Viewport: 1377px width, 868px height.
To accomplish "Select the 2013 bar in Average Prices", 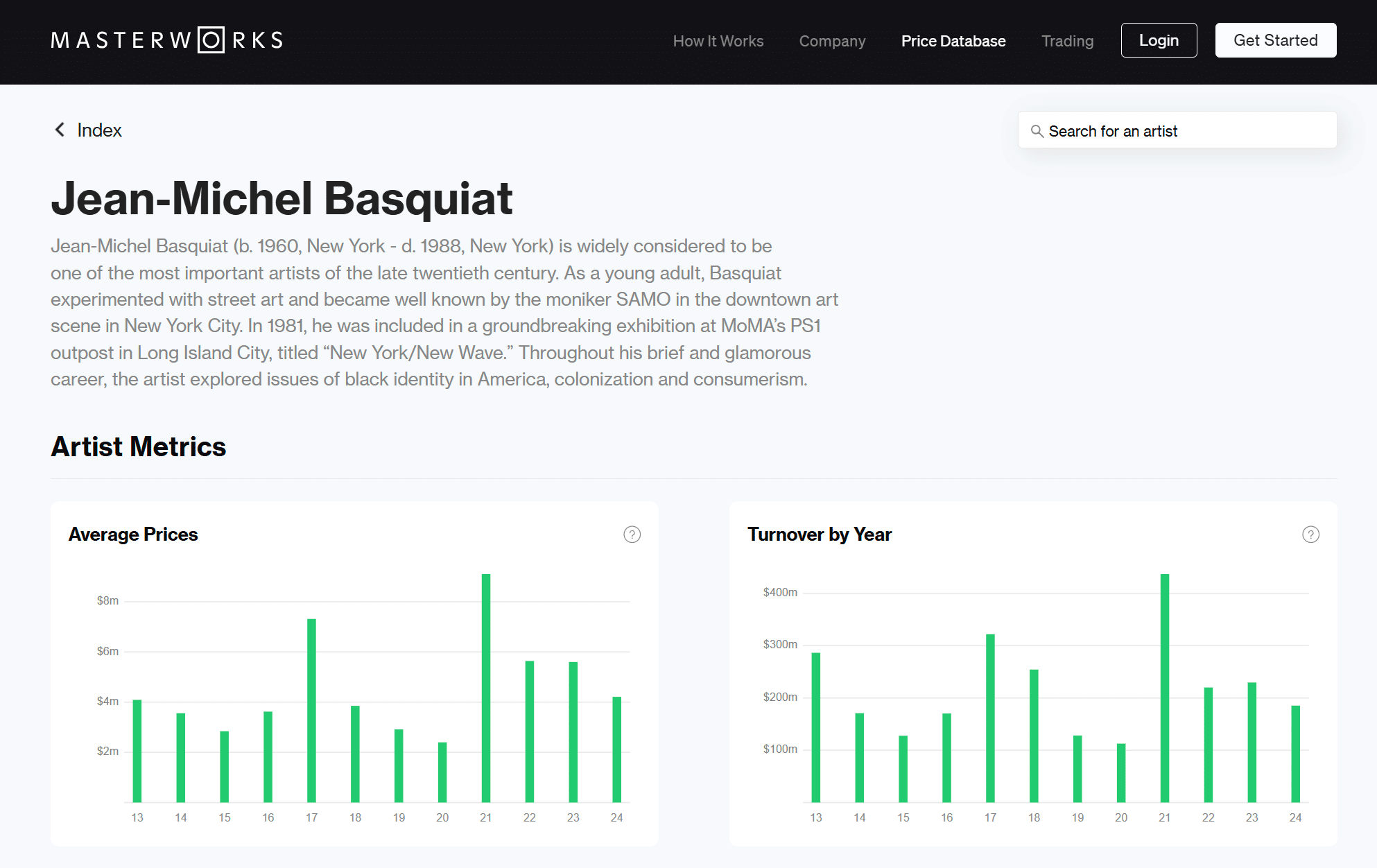I will pyautogui.click(x=137, y=751).
